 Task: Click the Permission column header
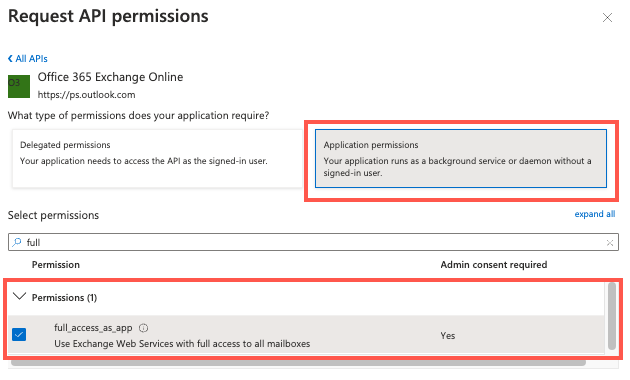(56, 265)
